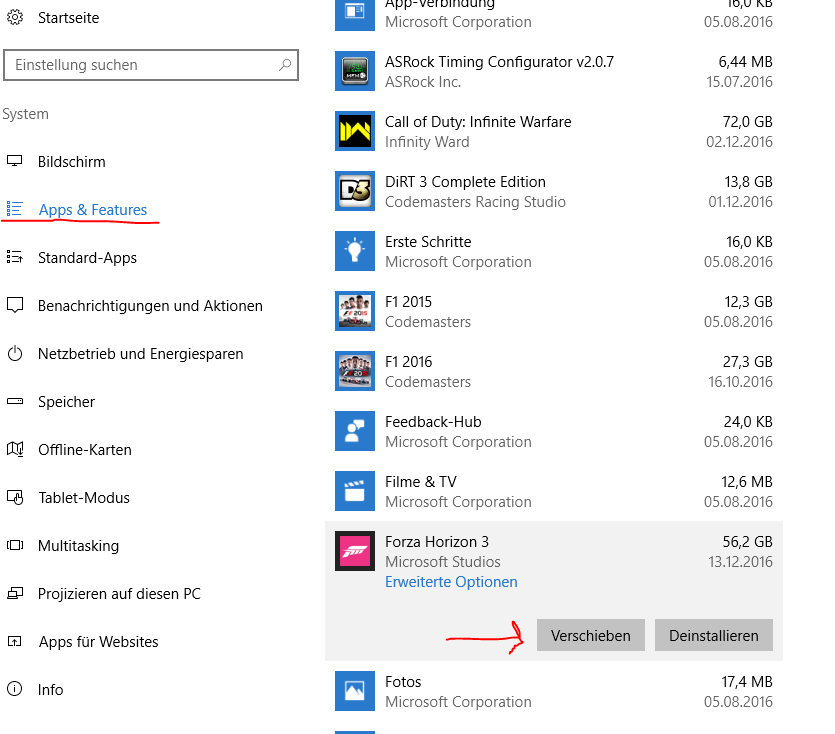
Task: Click the Speicher drive icon
Action: pyautogui.click(x=15, y=401)
